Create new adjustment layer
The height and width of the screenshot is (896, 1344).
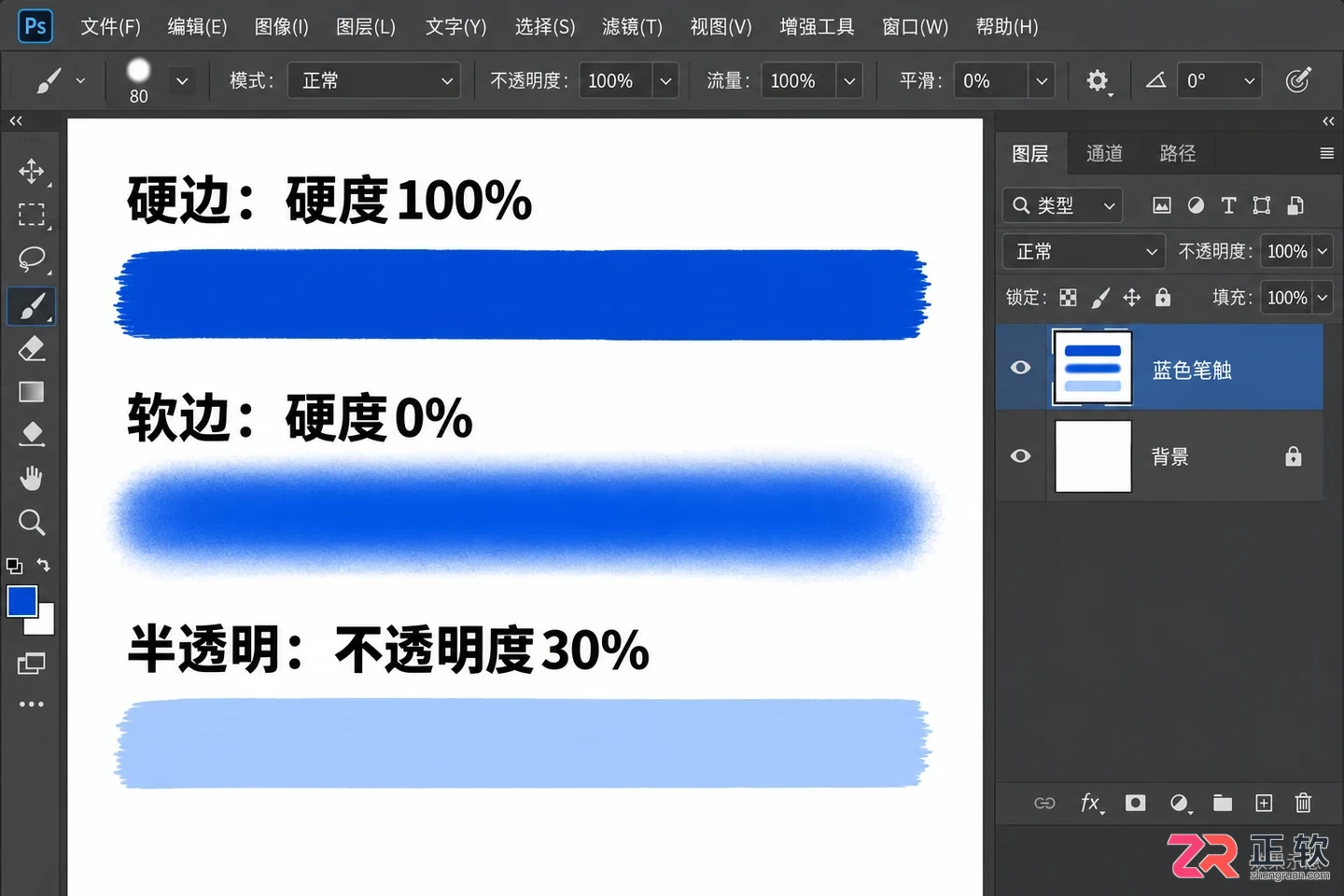[x=1180, y=803]
